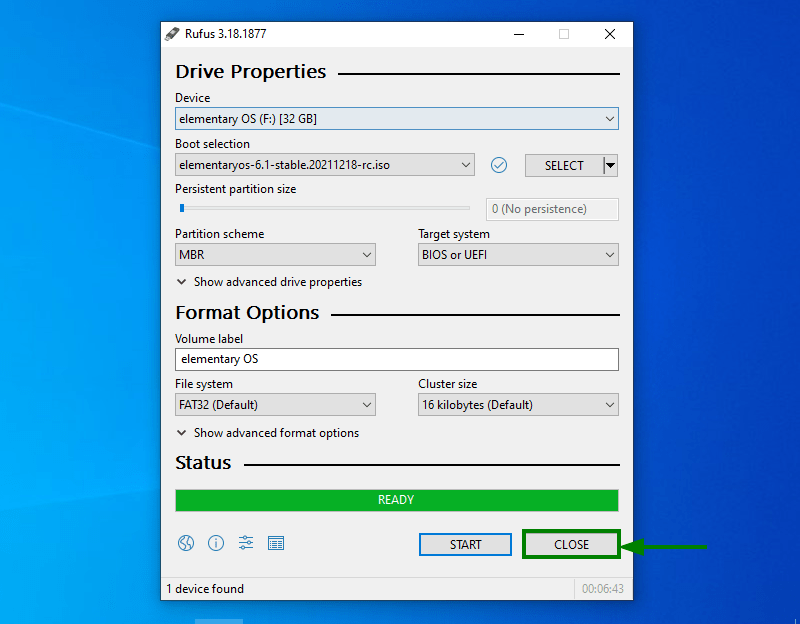Change the Partition scheme from MBR
Image resolution: width=800 pixels, height=624 pixels.
(366, 254)
